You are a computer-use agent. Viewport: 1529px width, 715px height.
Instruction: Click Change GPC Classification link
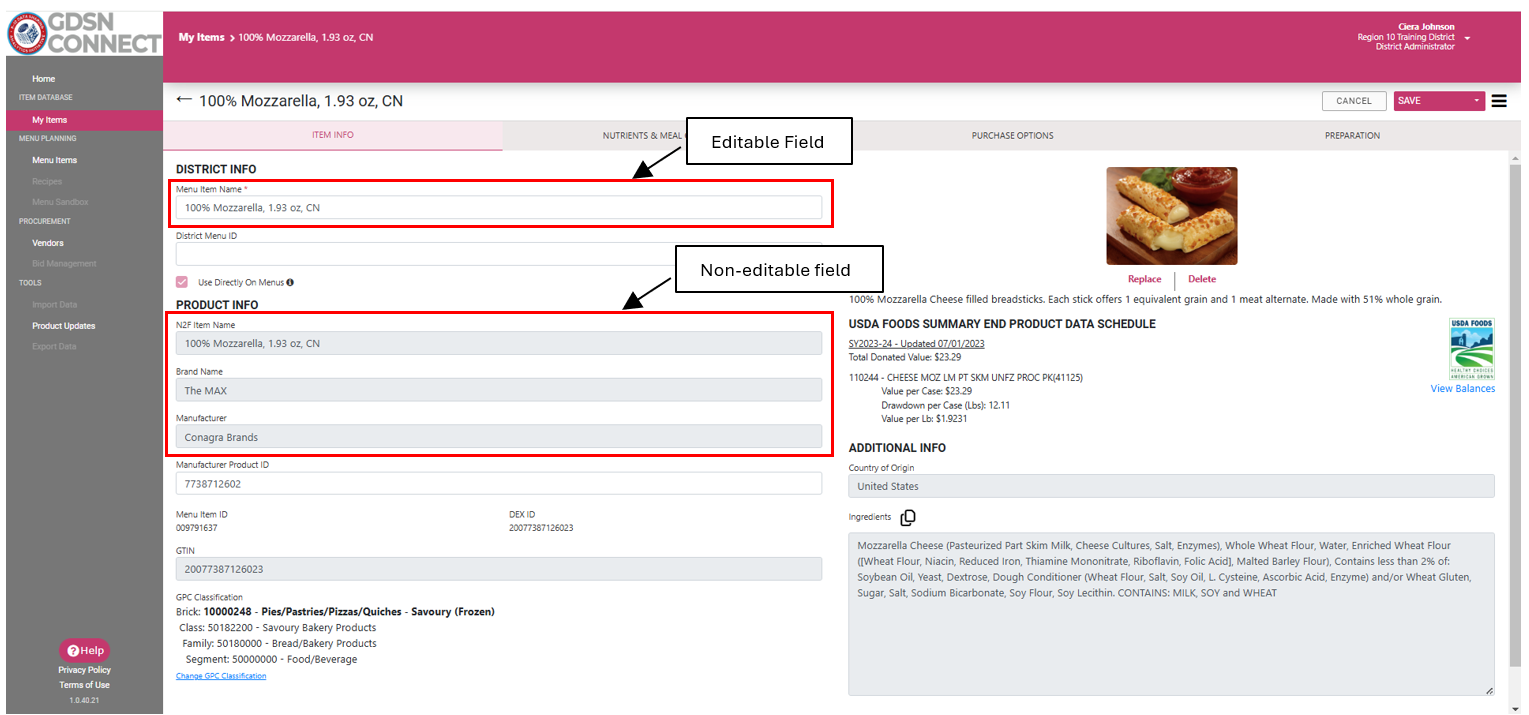(x=221, y=676)
